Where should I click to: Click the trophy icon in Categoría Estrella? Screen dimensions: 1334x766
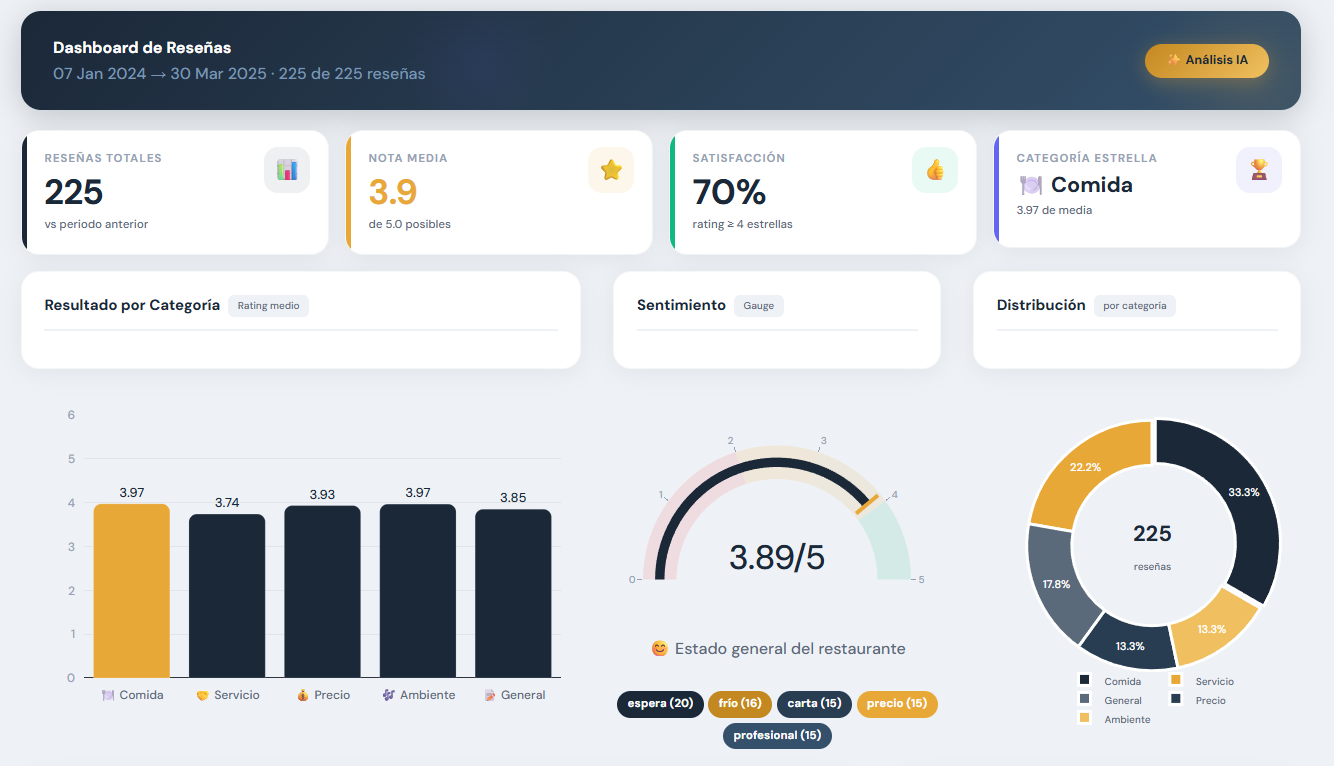[x=1259, y=170]
